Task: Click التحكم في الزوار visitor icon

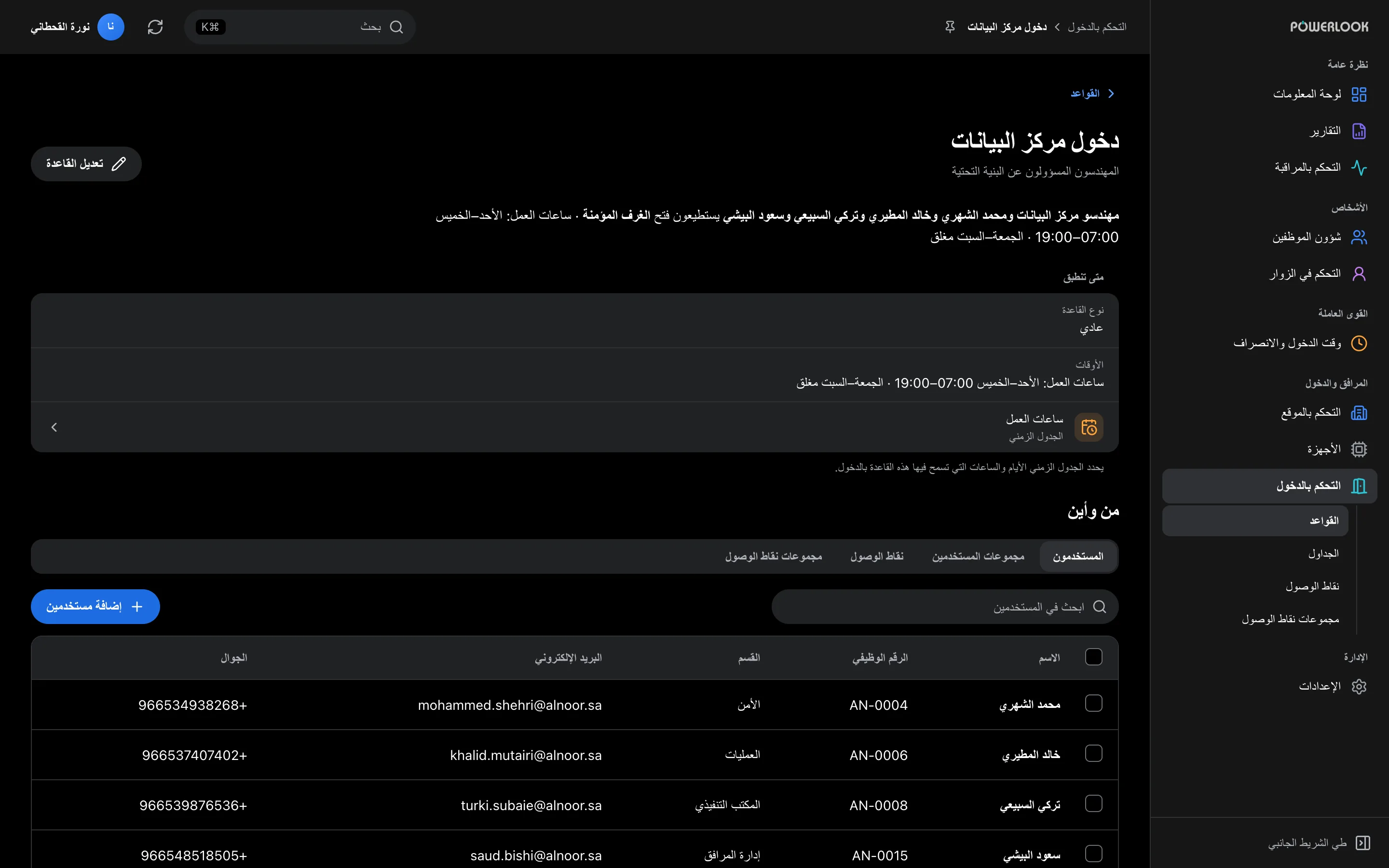Action: [x=1359, y=274]
